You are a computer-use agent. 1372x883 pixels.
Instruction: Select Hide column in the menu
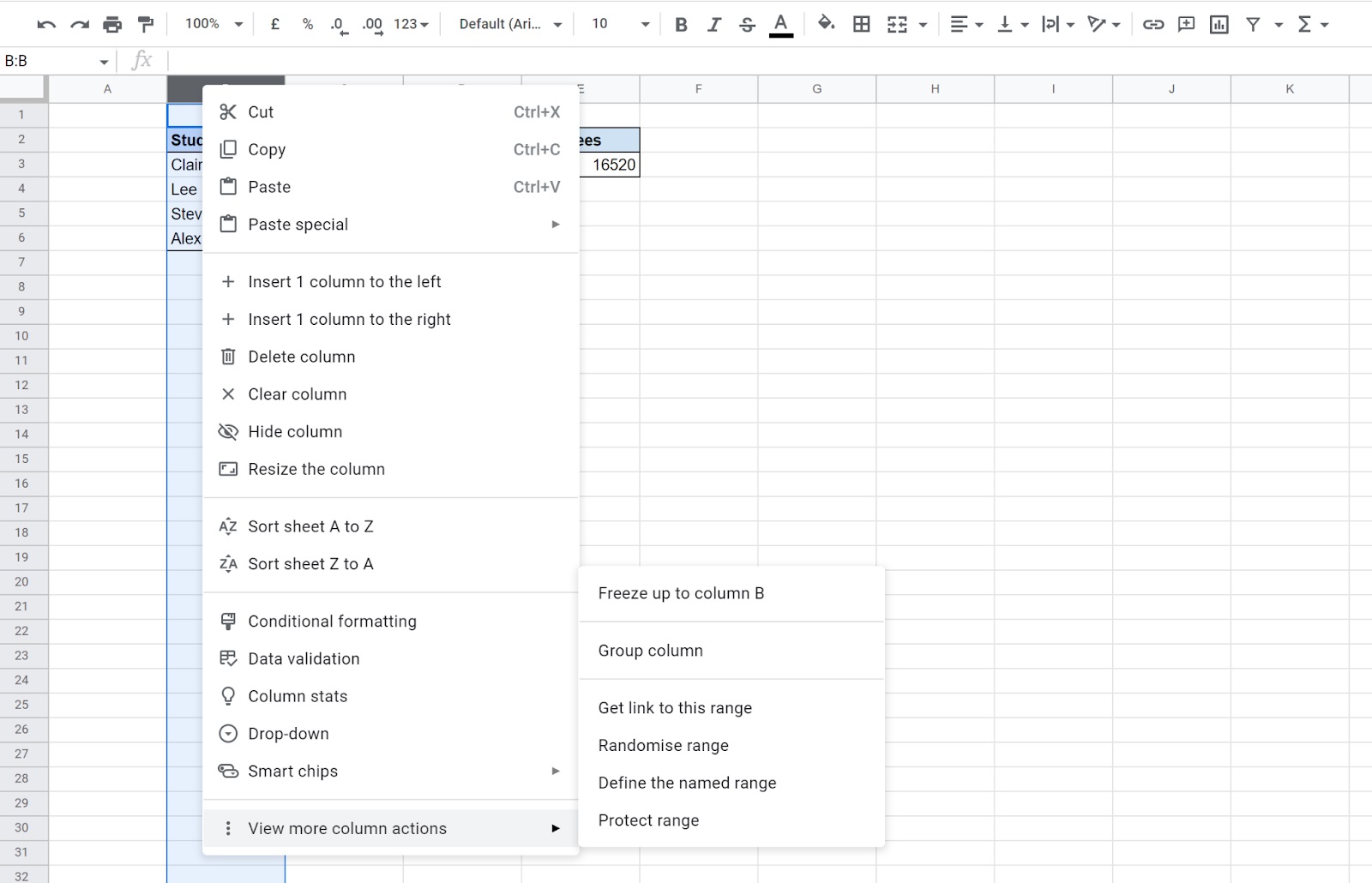pyautogui.click(x=295, y=432)
